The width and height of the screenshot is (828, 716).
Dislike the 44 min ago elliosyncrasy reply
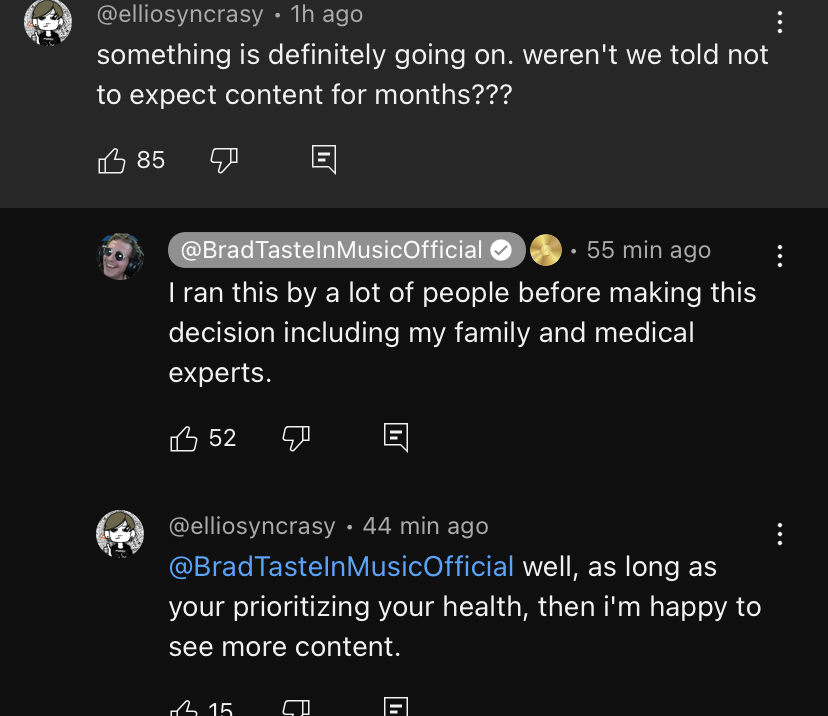(x=296, y=708)
